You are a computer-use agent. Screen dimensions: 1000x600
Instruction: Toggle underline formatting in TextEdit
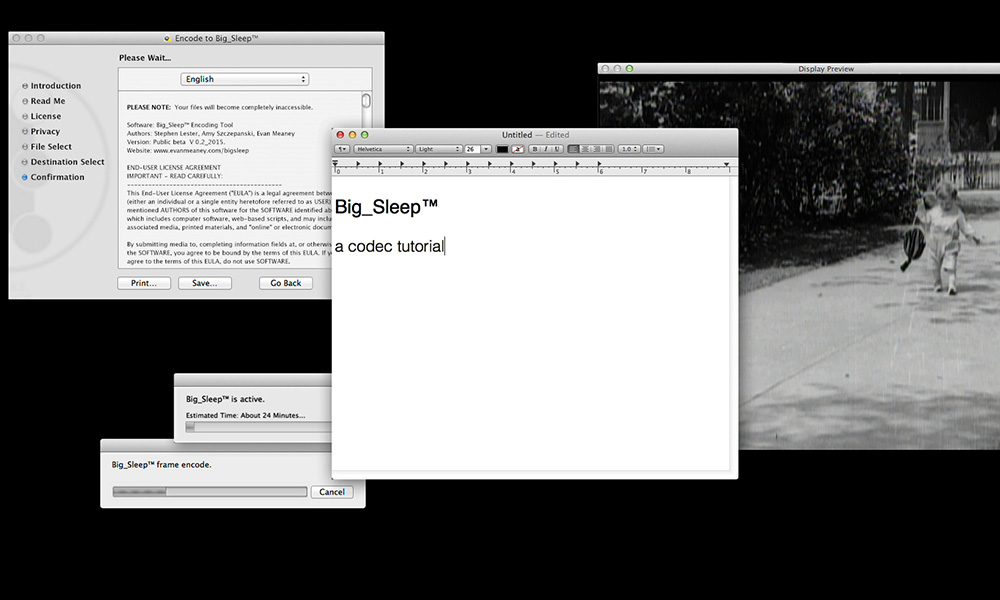point(557,149)
